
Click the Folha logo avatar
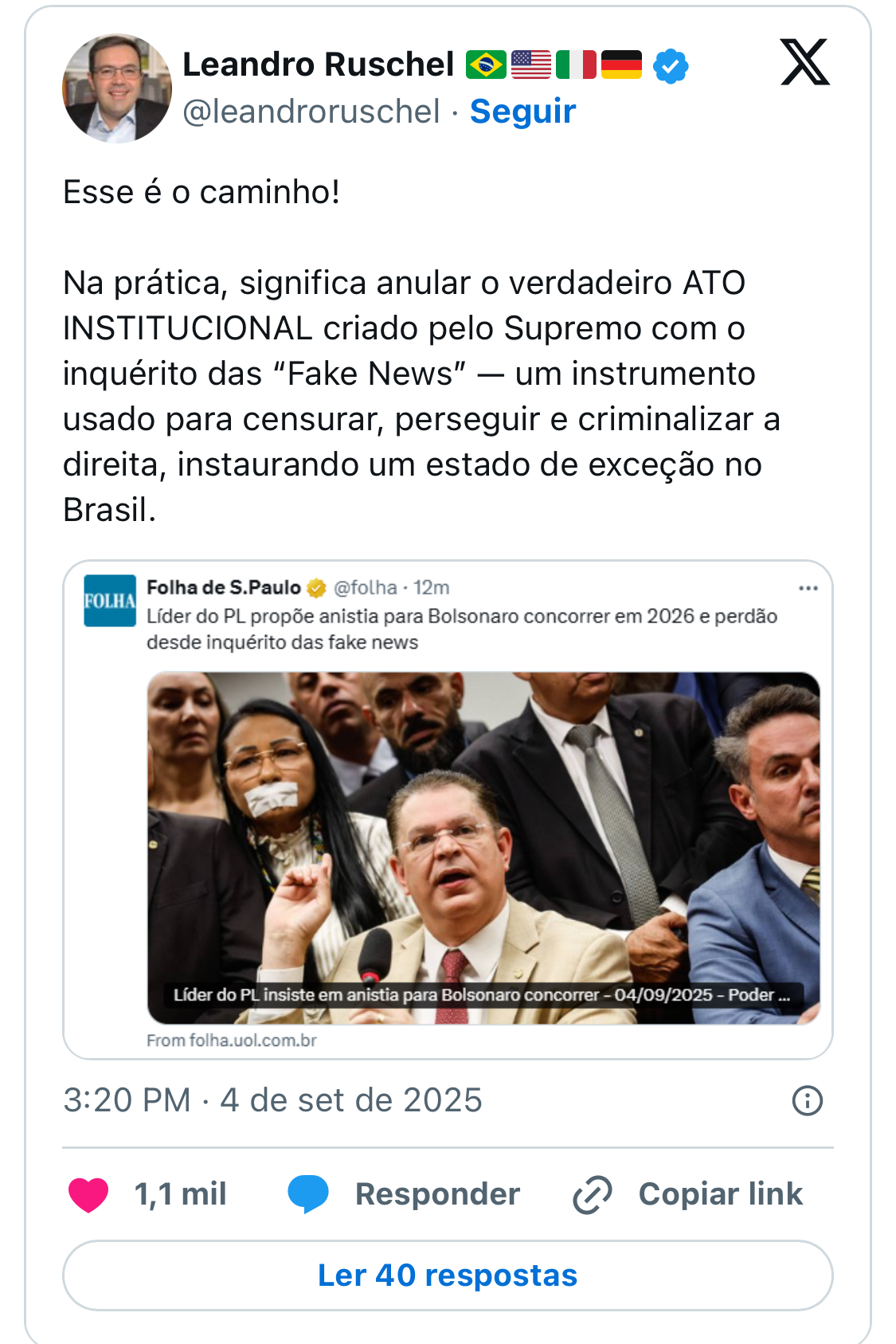[x=110, y=601]
